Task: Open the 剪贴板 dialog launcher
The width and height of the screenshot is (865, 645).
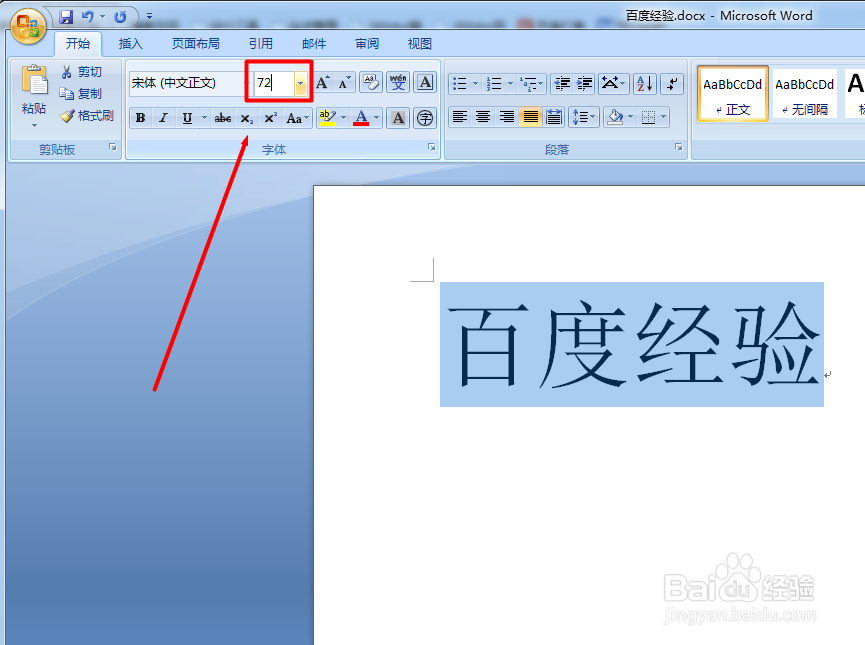Action: click(x=113, y=147)
